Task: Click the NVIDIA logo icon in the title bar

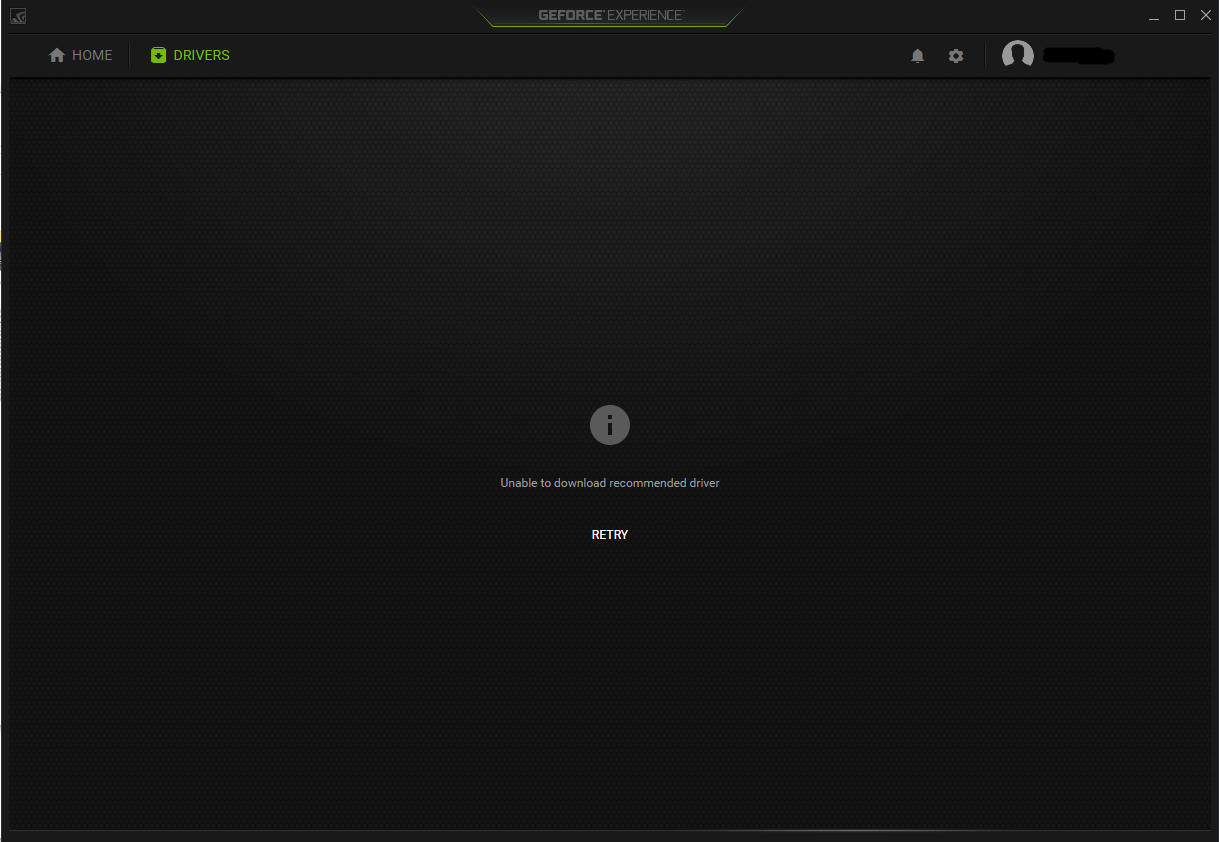Action: pos(18,16)
